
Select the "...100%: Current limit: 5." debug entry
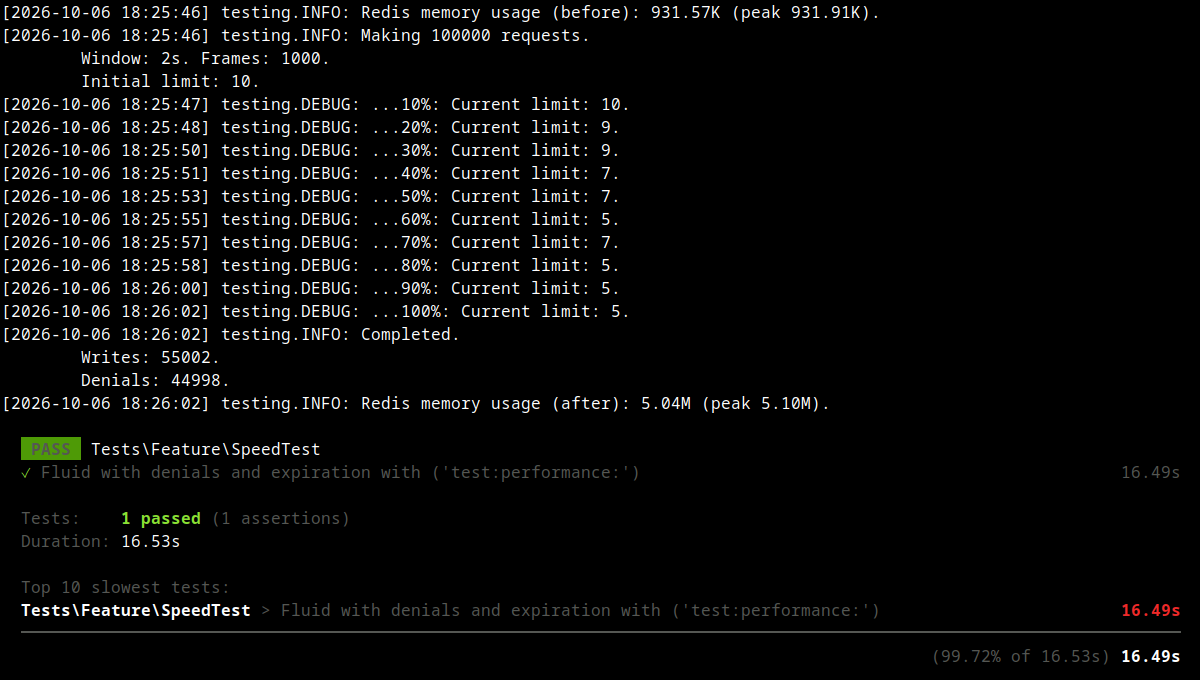[316, 312]
